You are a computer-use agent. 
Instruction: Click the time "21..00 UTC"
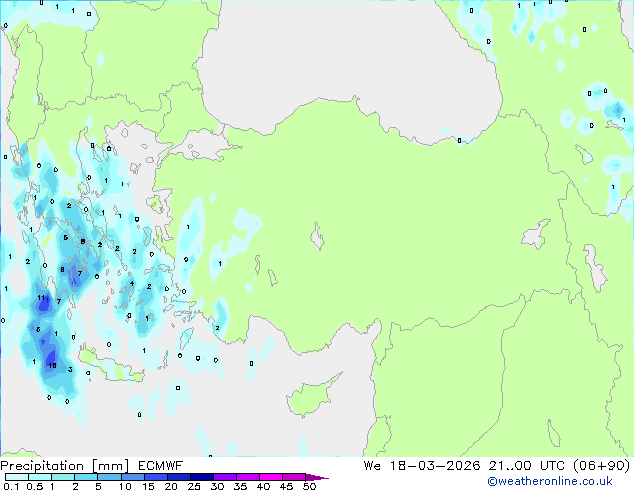[526, 466]
